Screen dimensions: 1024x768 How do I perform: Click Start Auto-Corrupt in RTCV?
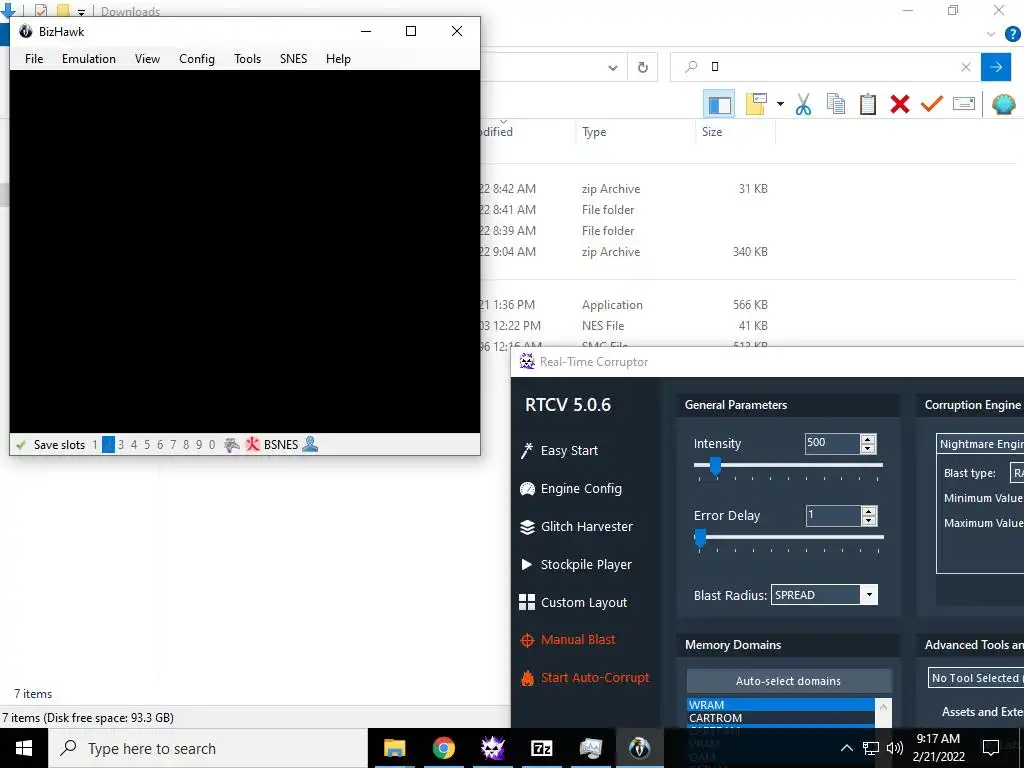[x=584, y=677]
